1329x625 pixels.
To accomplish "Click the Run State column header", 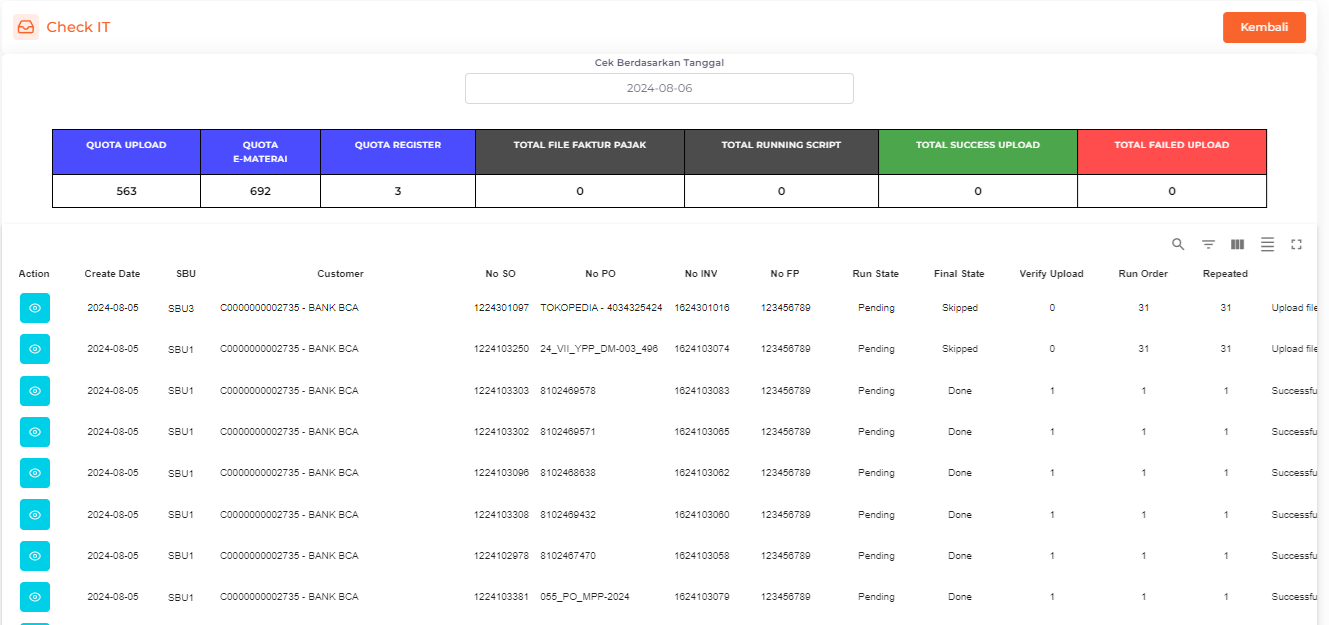I will click(x=875, y=274).
